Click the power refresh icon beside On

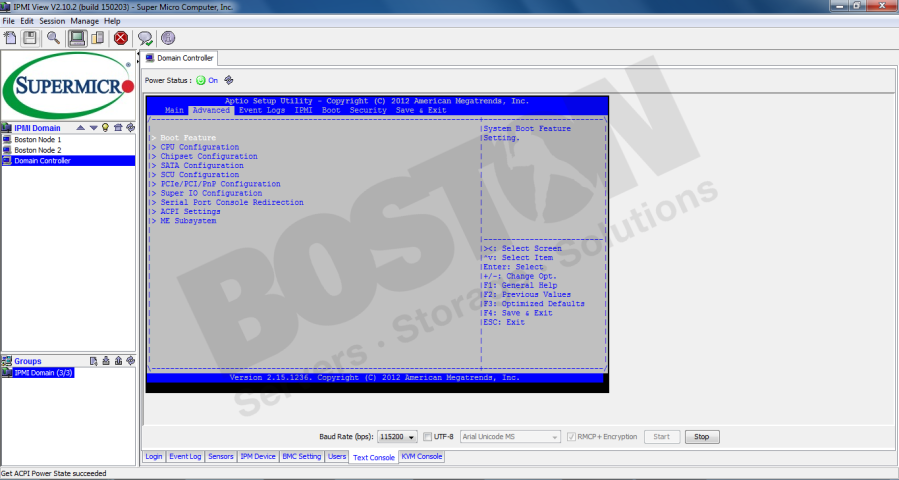pyautogui.click(x=229, y=80)
